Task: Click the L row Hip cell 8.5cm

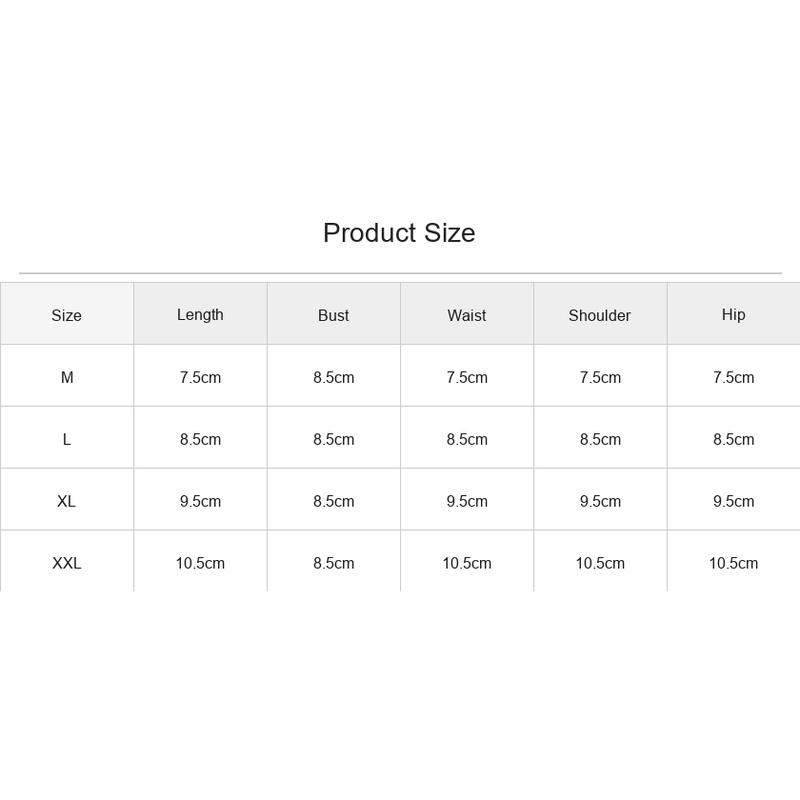Action: tap(733, 439)
